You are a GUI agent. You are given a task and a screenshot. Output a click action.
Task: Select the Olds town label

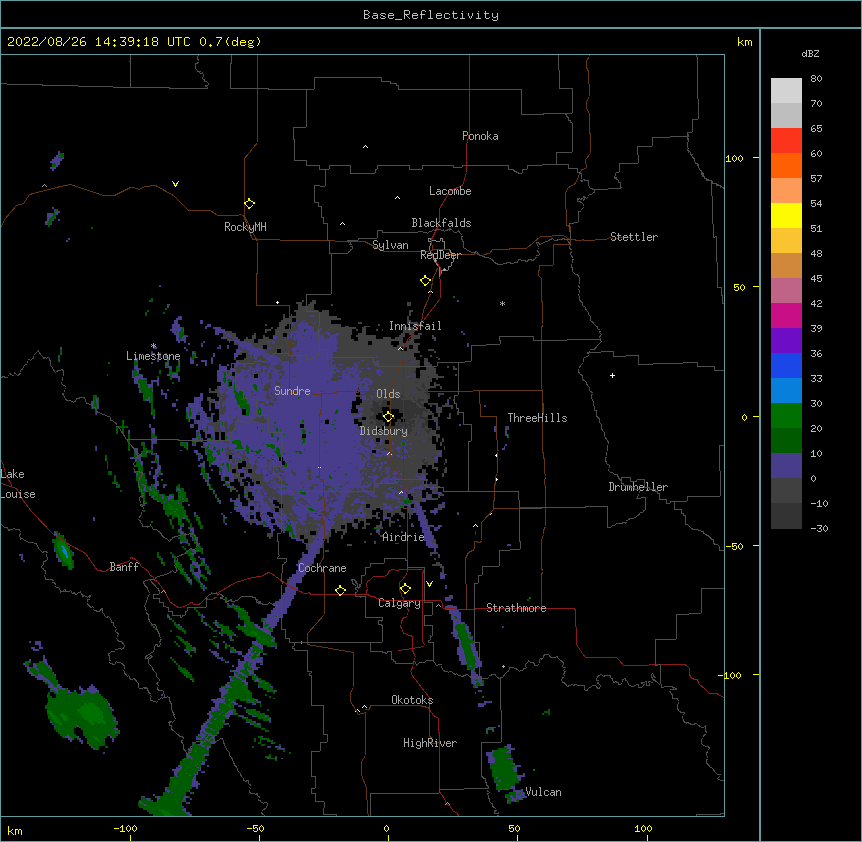pos(388,394)
